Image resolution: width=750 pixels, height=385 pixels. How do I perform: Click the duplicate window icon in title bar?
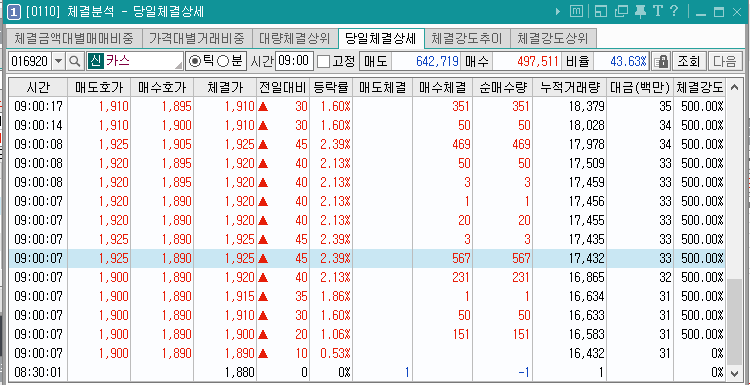[x=621, y=12]
